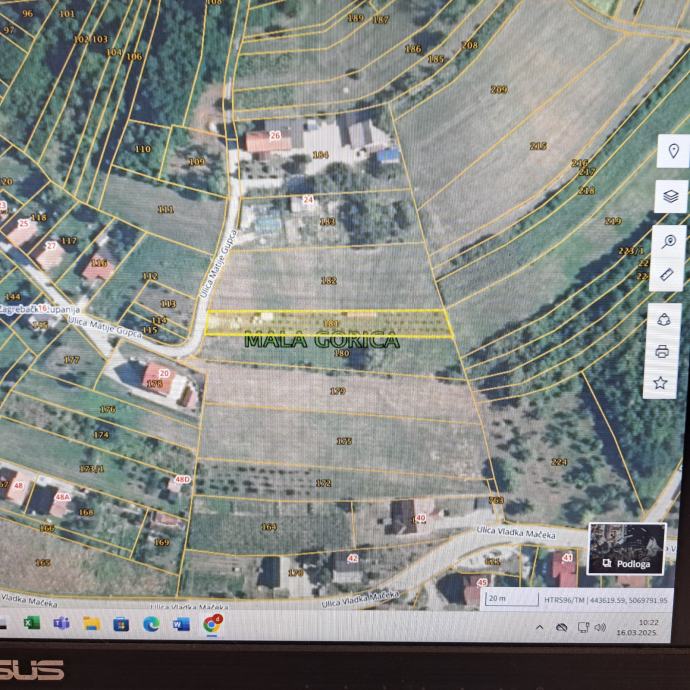Click parcel number 180

[341, 353]
